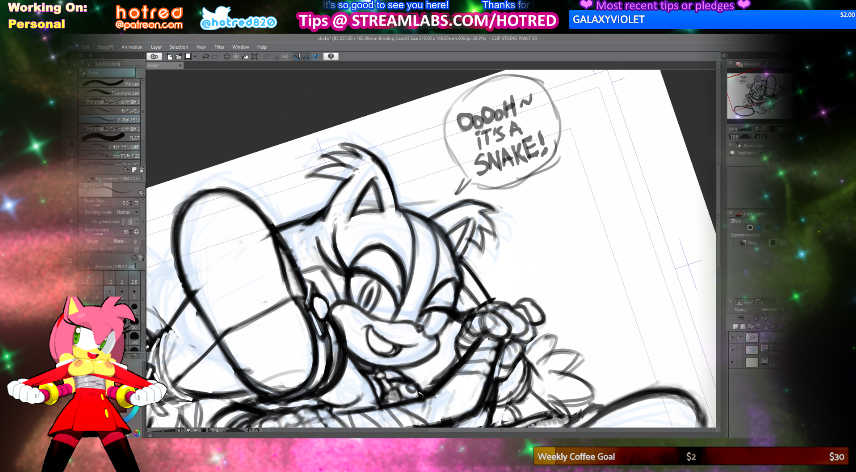Image resolution: width=856 pixels, height=472 pixels.
Task: Click the first circular effect icon in Layer Property
Action: [x=750, y=228]
